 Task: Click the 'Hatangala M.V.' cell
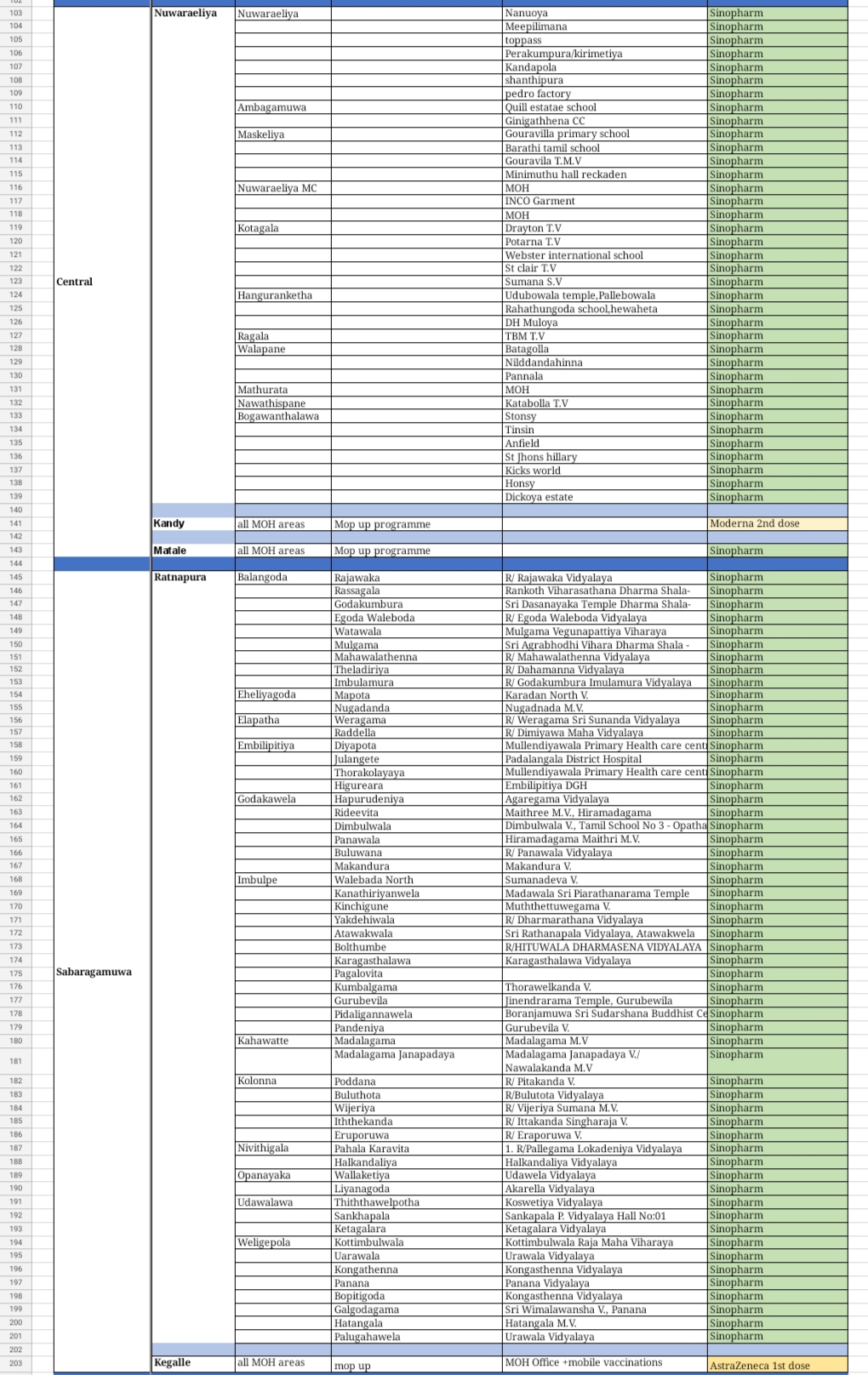[x=604, y=1323]
